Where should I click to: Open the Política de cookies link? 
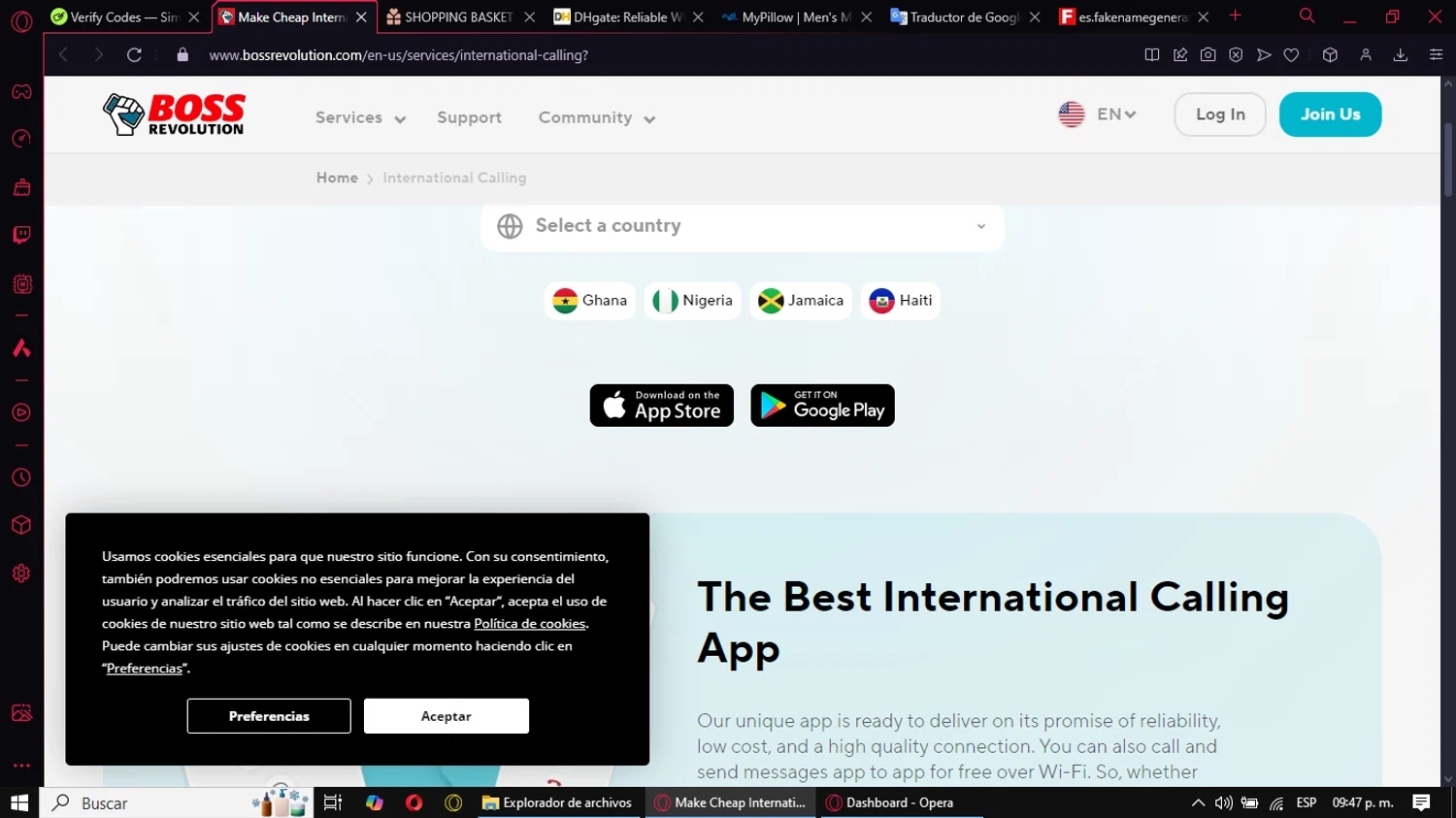coord(530,624)
